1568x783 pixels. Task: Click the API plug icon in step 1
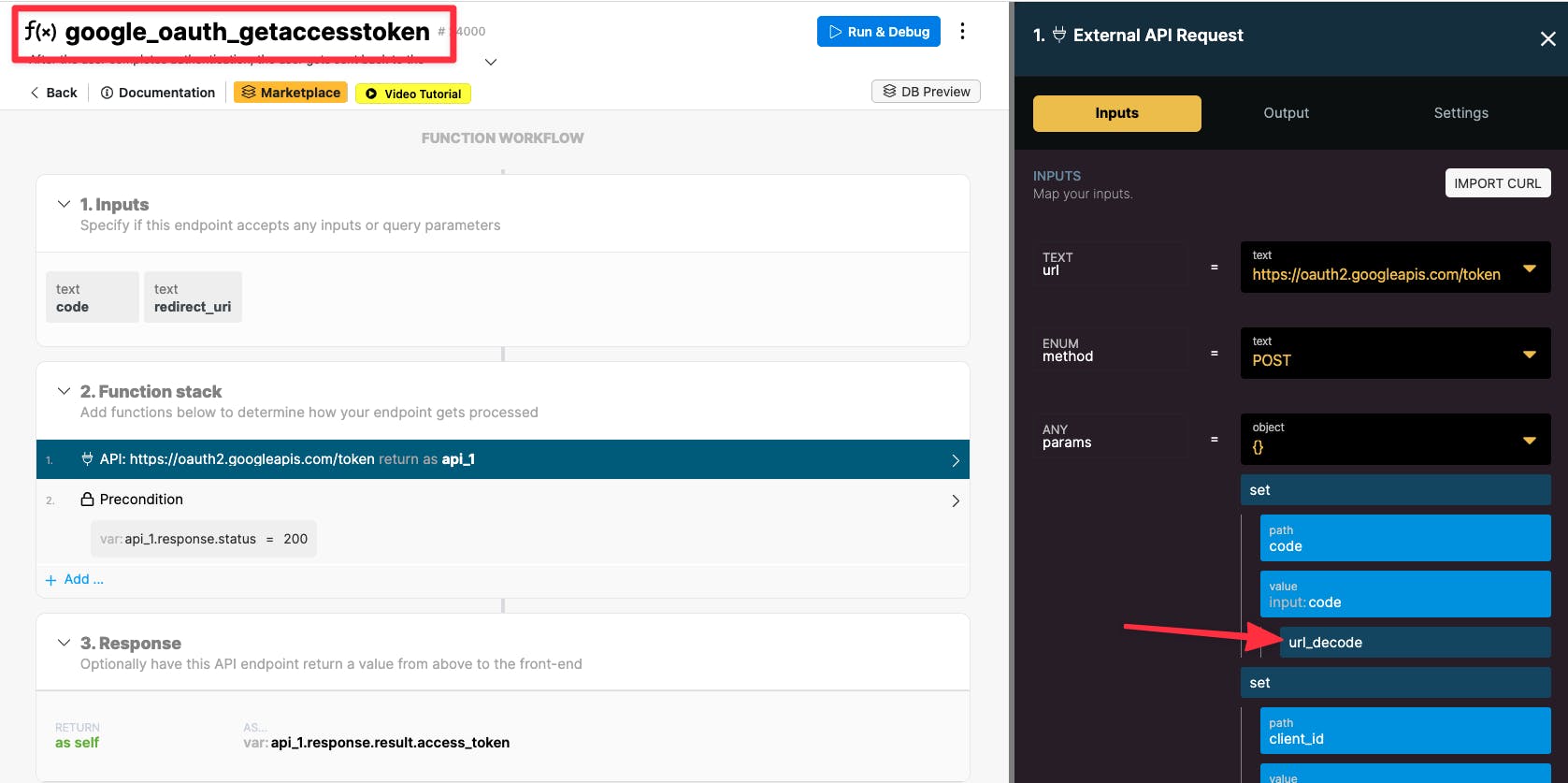pos(87,459)
